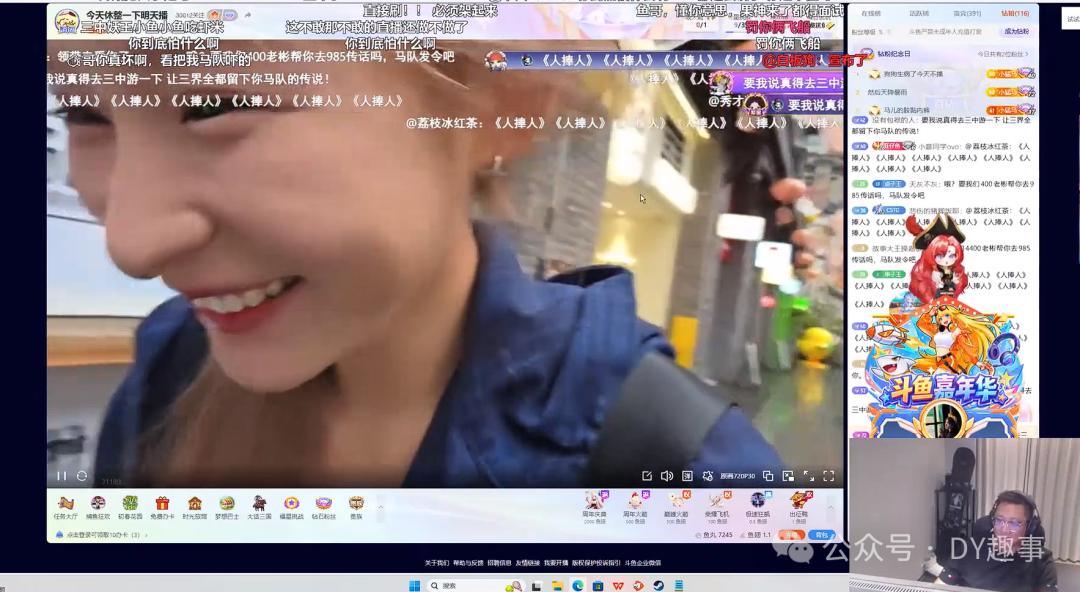Open picture-in-picture mini player
The height and width of the screenshot is (592, 1080).
point(788,476)
